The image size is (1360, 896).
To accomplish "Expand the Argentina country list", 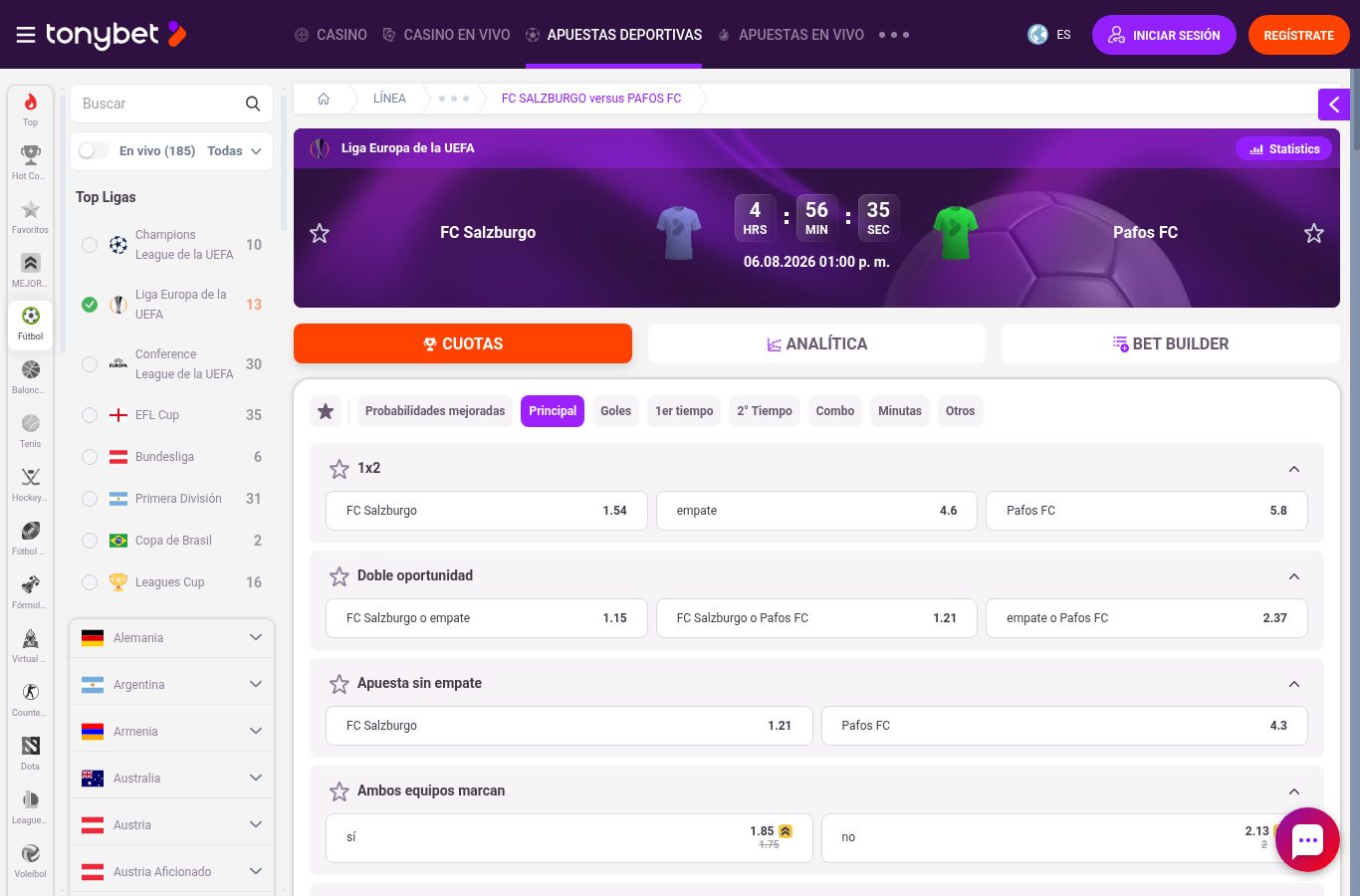I will pyautogui.click(x=172, y=685).
